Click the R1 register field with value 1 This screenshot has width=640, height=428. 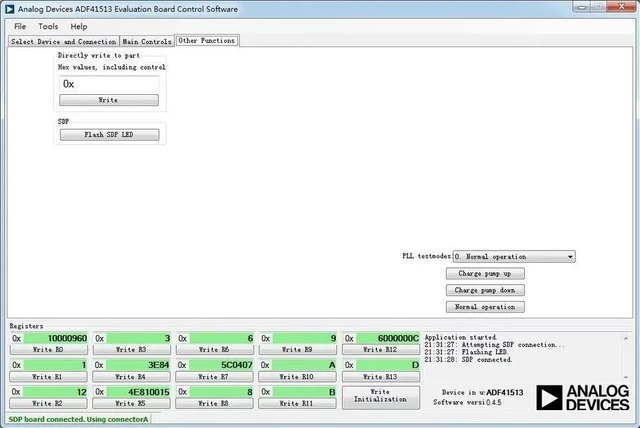coord(56,365)
